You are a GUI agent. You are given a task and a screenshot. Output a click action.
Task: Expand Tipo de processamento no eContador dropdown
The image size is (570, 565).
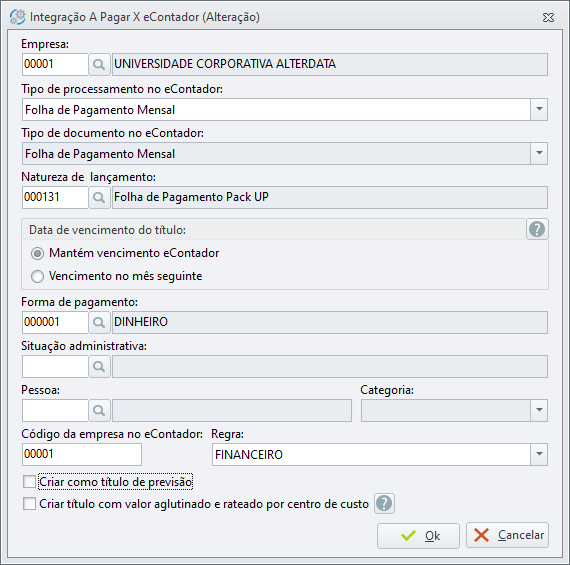(539, 109)
